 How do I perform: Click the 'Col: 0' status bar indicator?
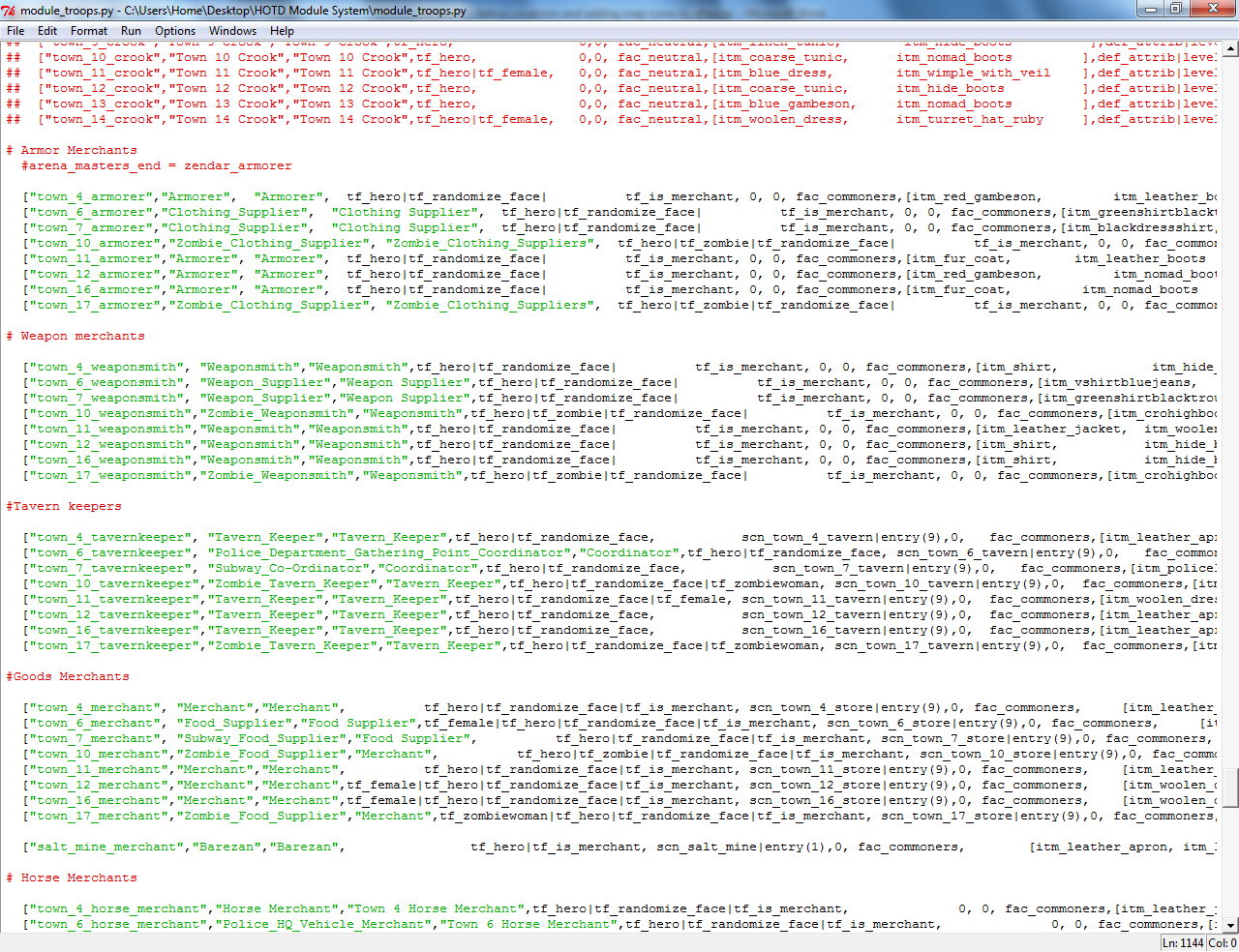[x=1223, y=942]
